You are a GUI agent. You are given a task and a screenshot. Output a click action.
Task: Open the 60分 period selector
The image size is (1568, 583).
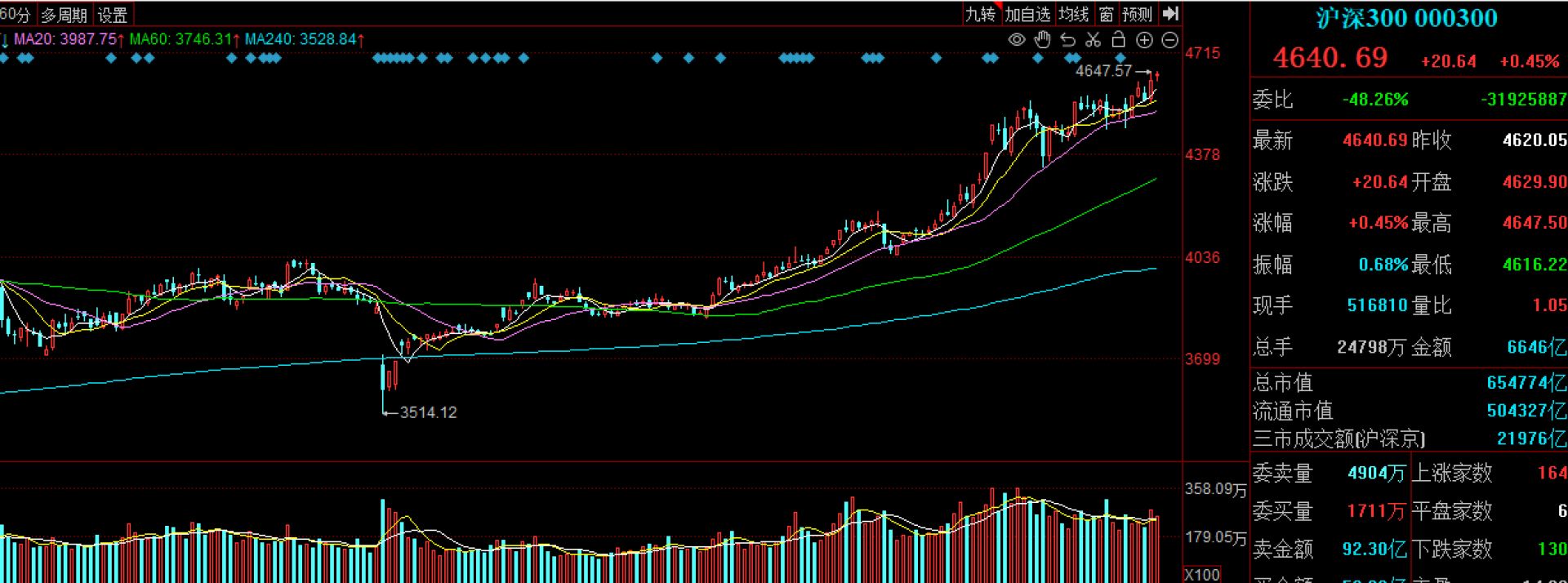click(x=16, y=15)
